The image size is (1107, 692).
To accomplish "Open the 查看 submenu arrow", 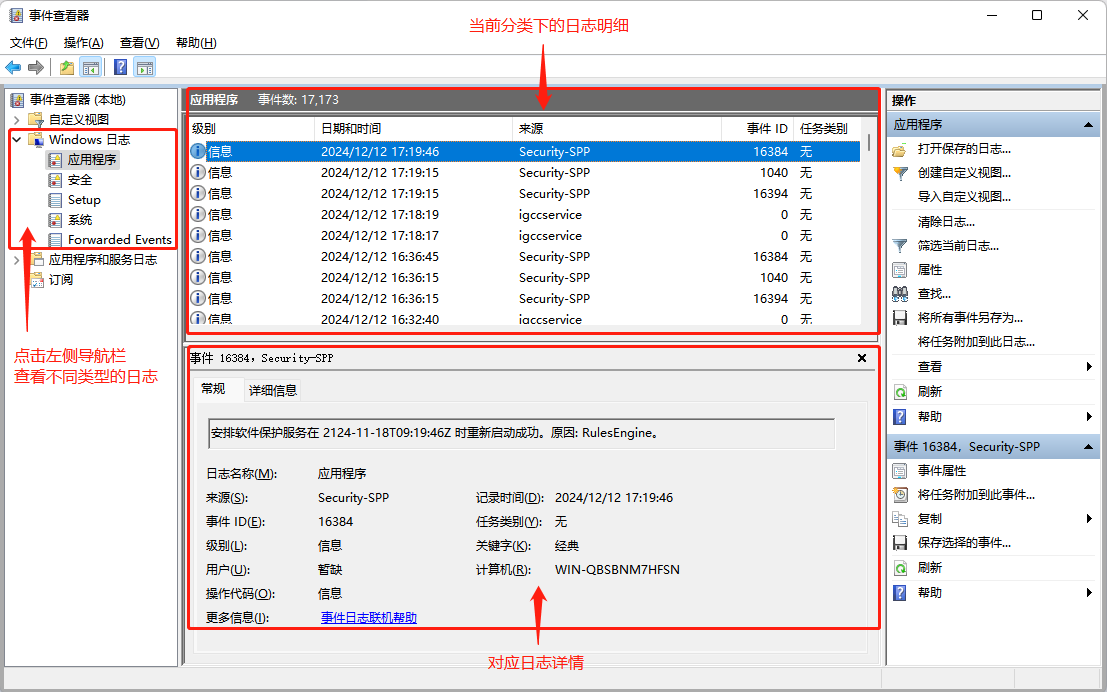I will (1089, 366).
